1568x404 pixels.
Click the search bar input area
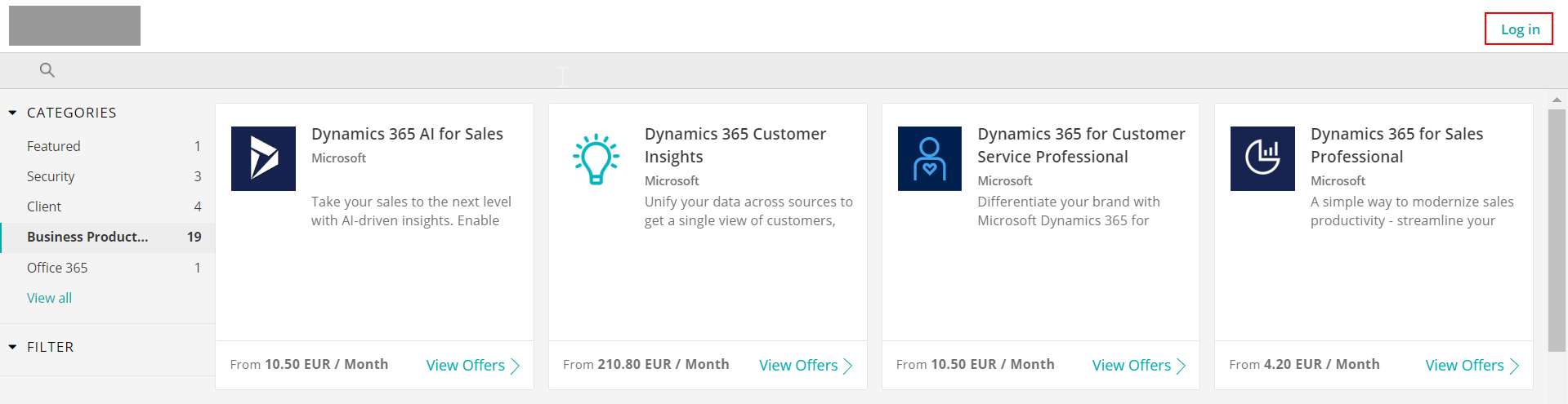click(784, 71)
